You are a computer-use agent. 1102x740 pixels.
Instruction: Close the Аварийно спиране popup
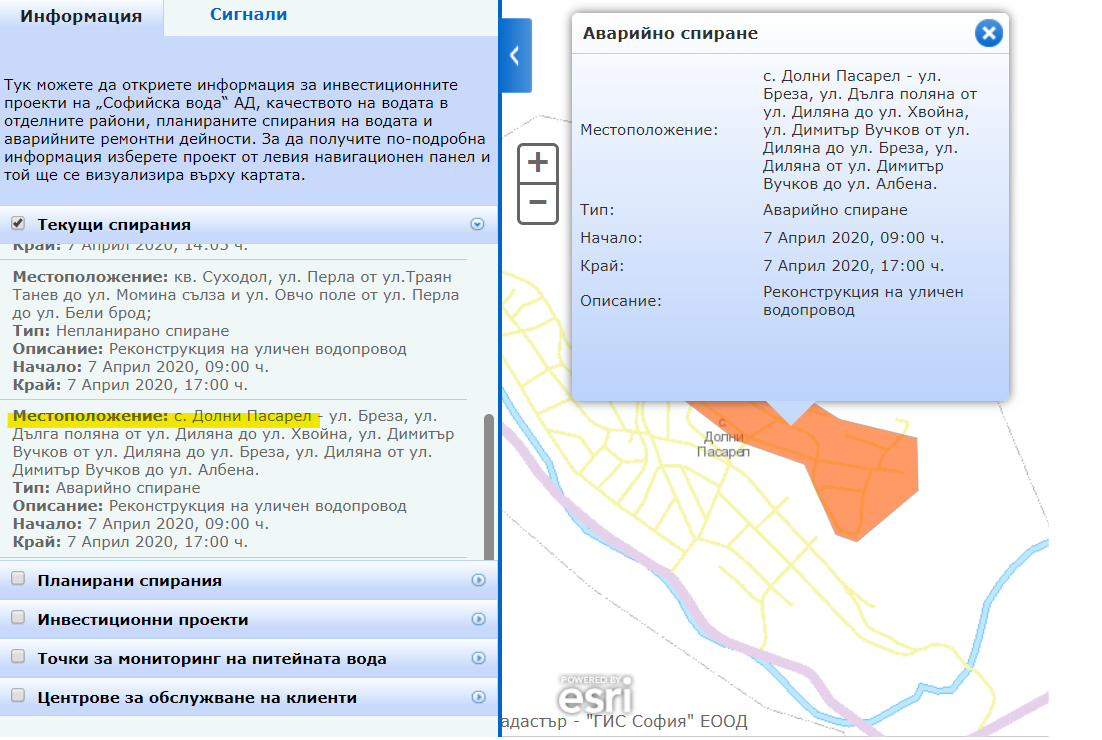[x=988, y=33]
